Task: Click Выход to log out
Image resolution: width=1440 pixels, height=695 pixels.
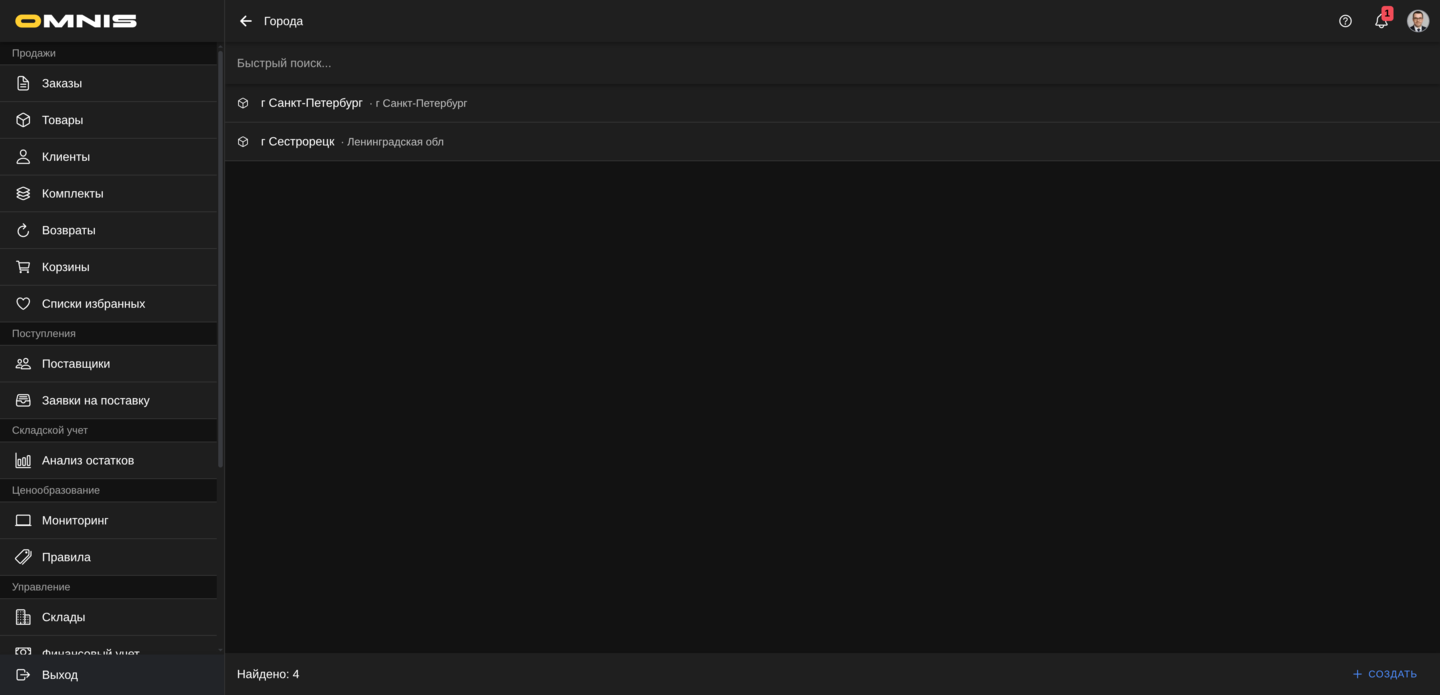Action: 60,675
